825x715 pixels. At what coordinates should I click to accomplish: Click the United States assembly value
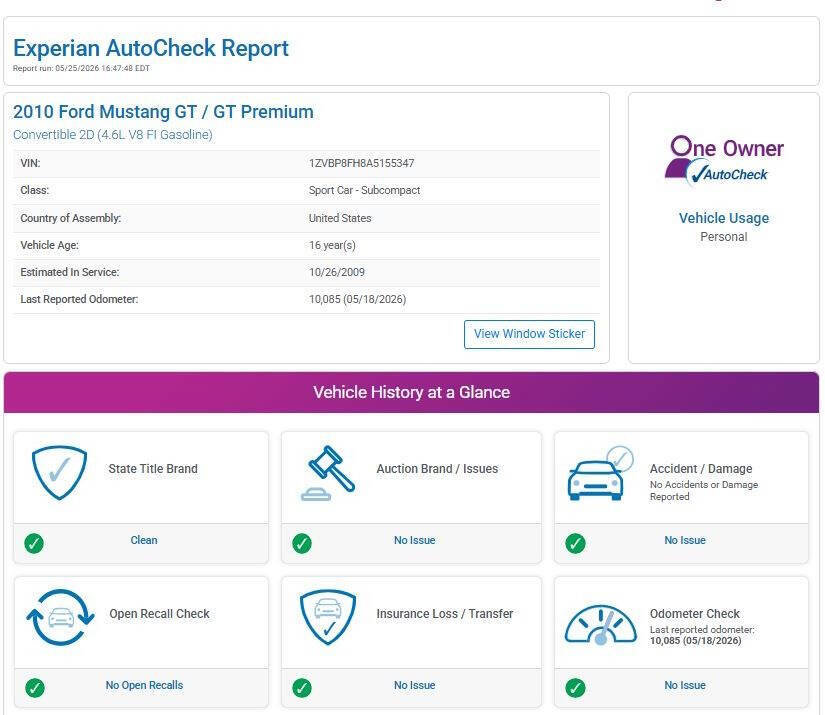(x=340, y=218)
